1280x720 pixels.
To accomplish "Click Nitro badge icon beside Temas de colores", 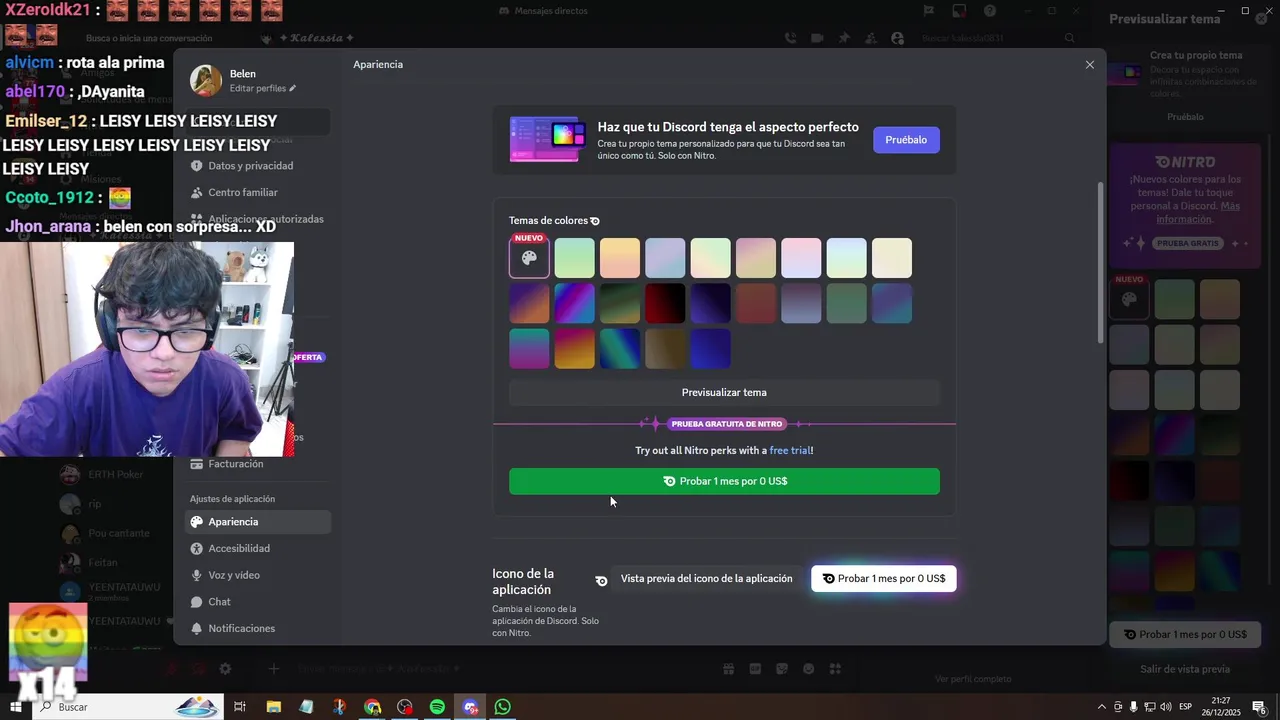I will [595, 221].
